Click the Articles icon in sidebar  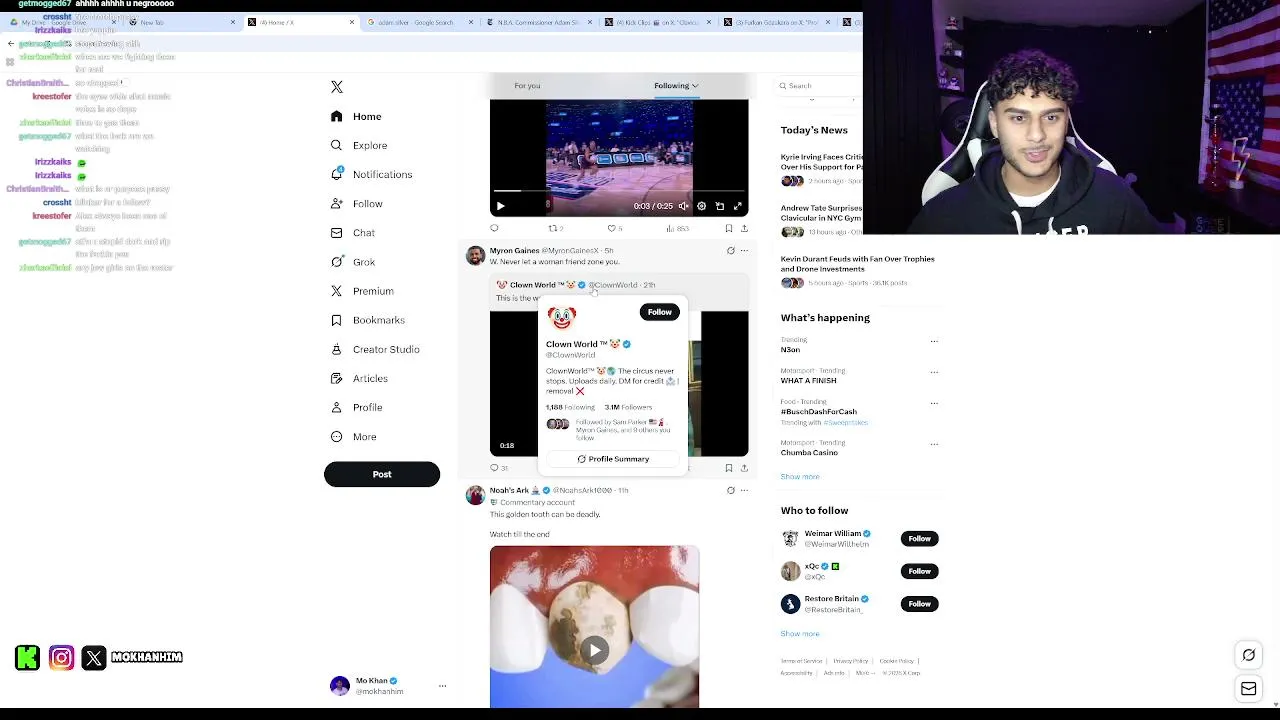(x=337, y=378)
